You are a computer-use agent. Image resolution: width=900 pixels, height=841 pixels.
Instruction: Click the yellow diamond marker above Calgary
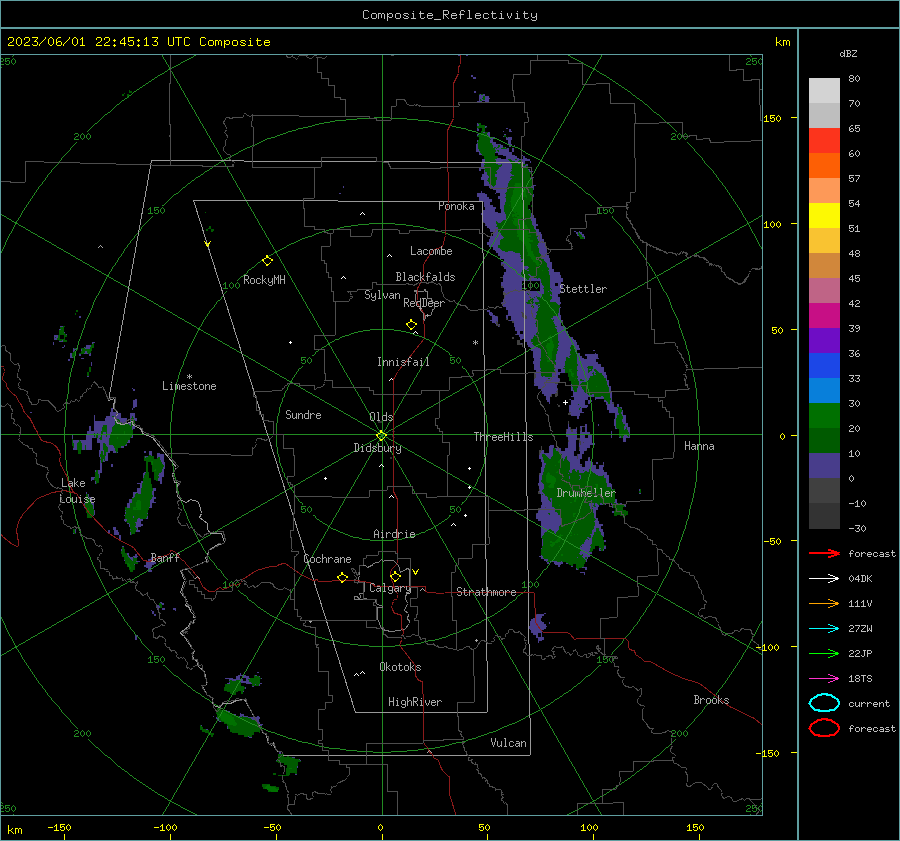395,576
